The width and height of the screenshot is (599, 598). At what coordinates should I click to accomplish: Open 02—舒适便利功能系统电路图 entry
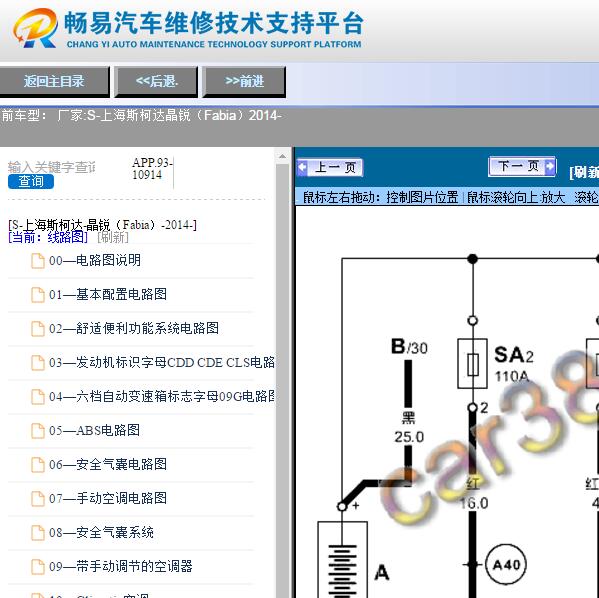tap(134, 328)
